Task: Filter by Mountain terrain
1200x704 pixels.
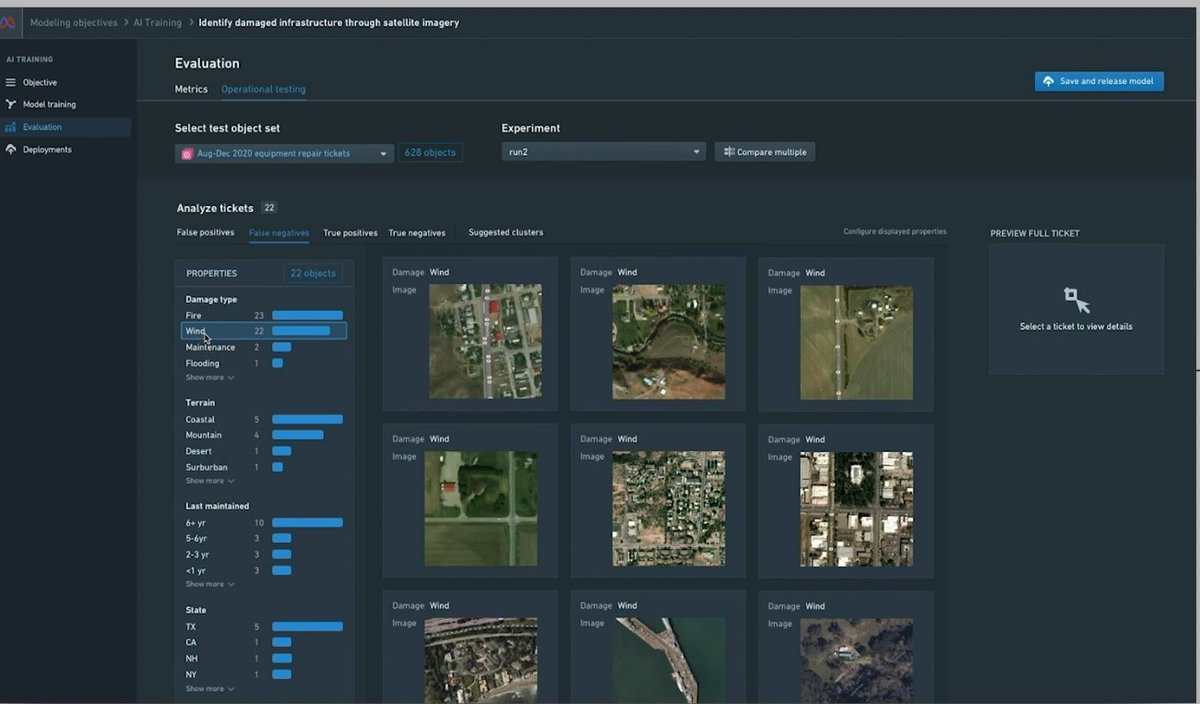Action: point(264,435)
